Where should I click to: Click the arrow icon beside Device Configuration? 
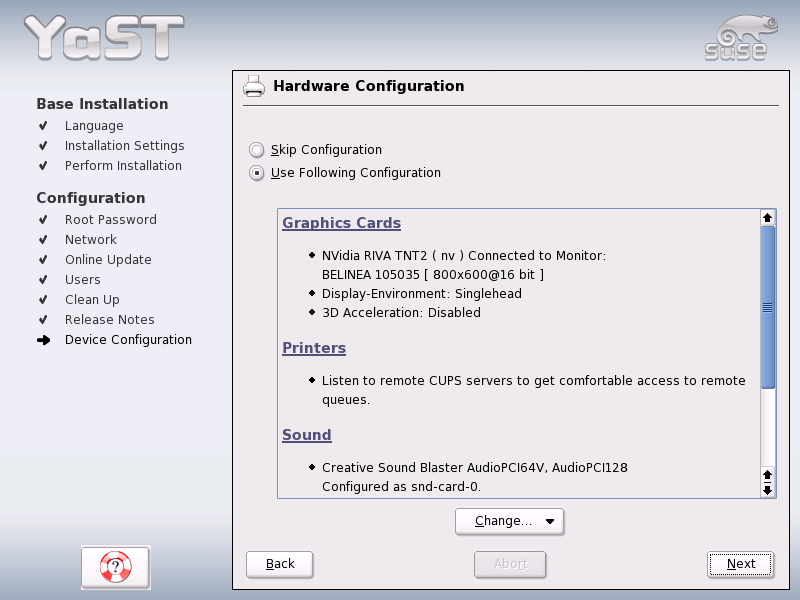(x=44, y=340)
